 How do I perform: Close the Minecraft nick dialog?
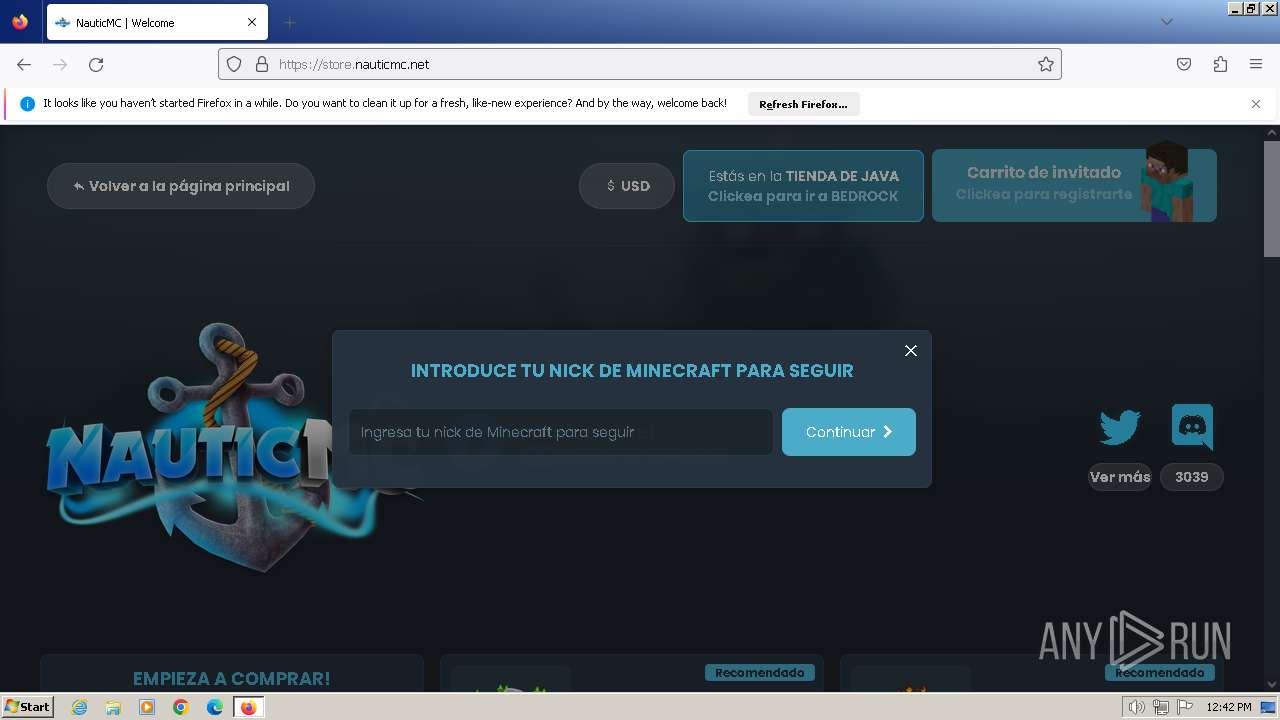pos(911,351)
